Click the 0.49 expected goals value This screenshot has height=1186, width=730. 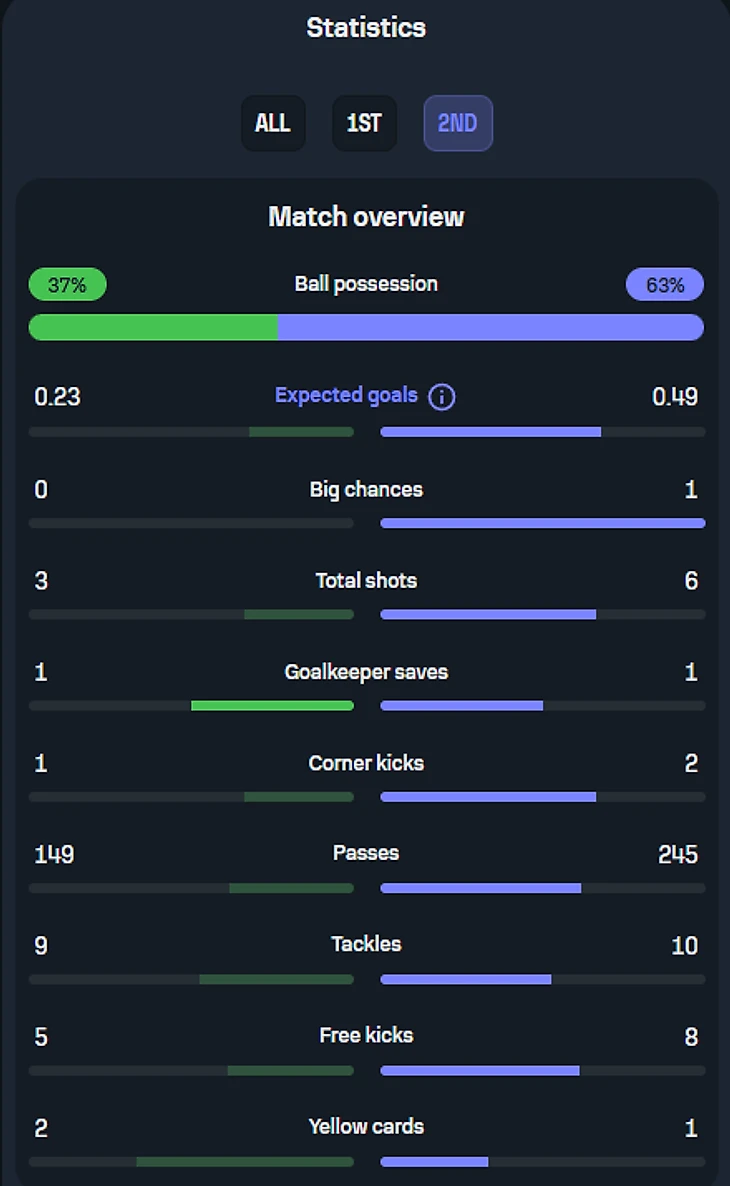[674, 397]
